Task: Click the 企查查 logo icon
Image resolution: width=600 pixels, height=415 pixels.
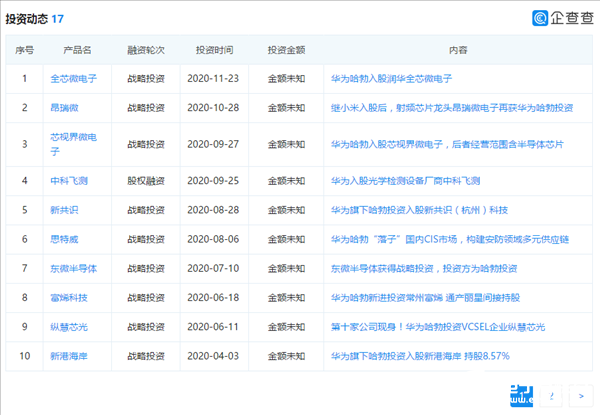Action: 540,18
